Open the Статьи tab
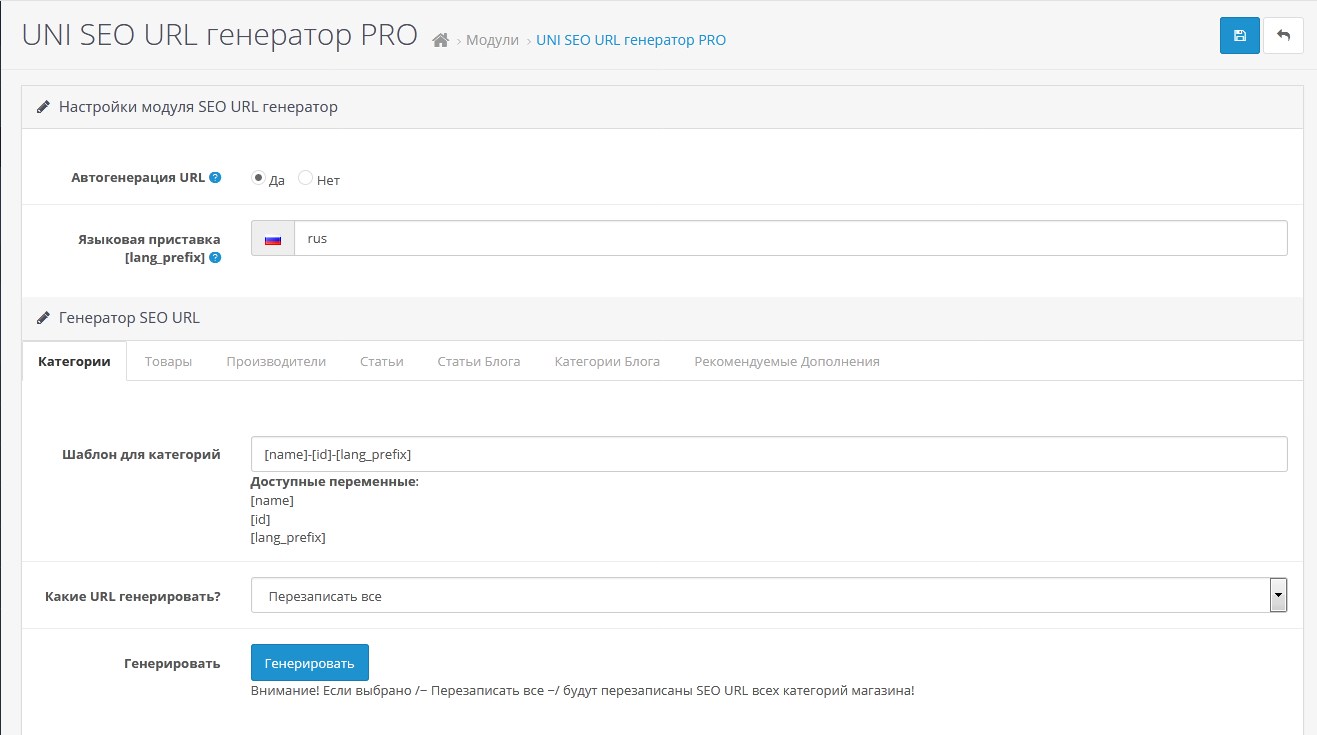Screen dimensions: 1317x735 (x=382, y=361)
